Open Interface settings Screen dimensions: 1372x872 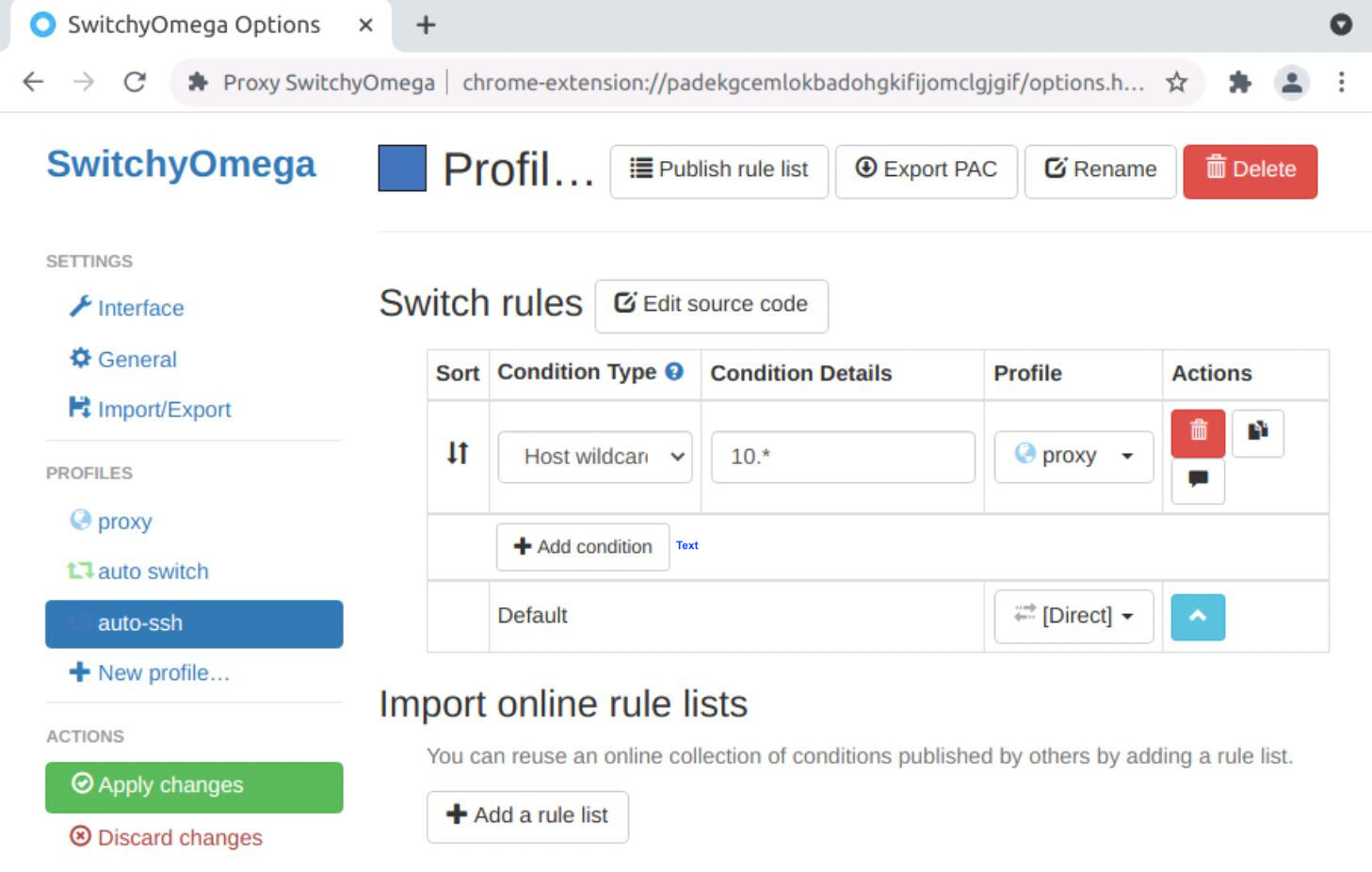[x=126, y=308]
